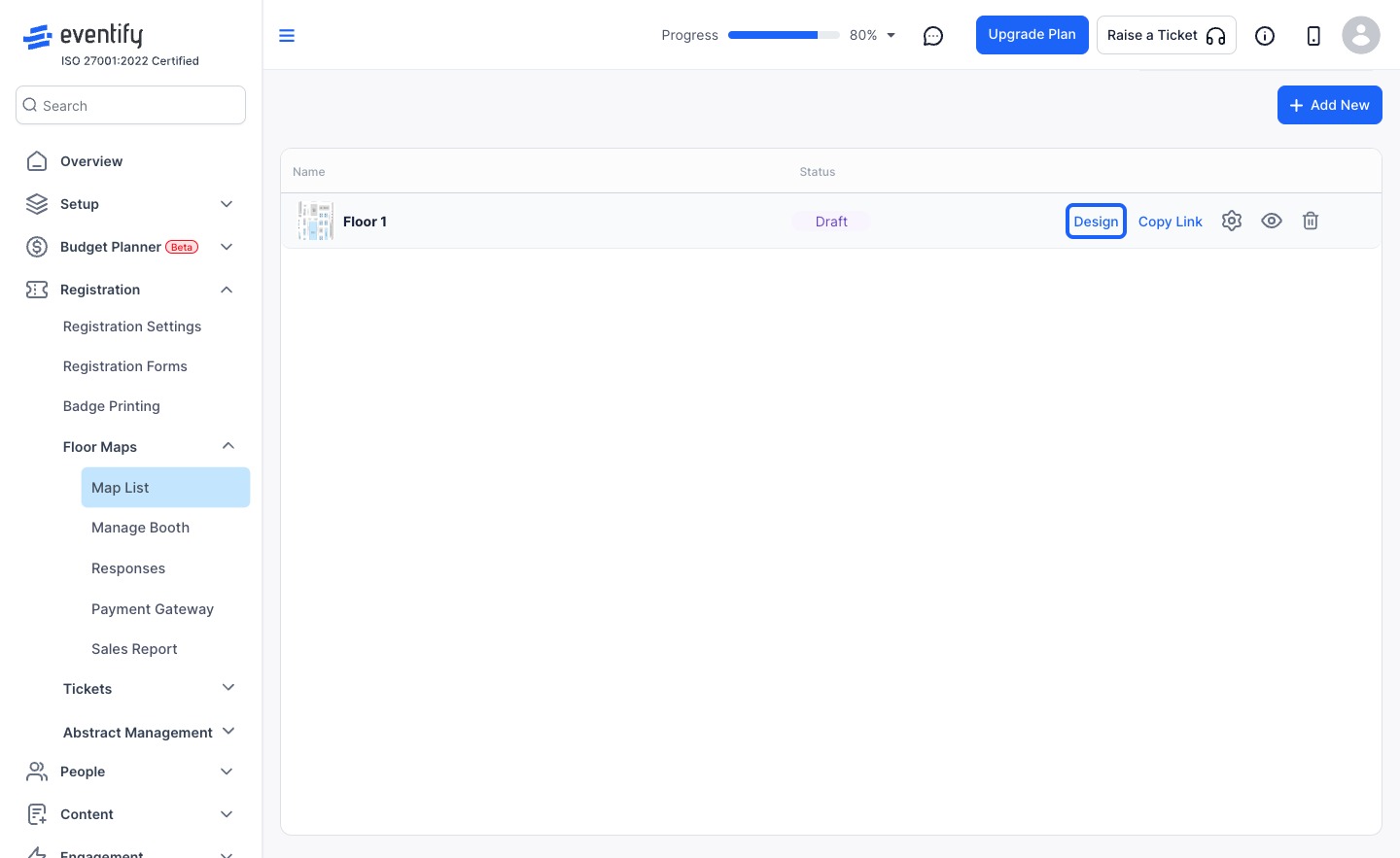The width and height of the screenshot is (1400, 858).
Task: Expand the People chevron
Action: pos(227,772)
